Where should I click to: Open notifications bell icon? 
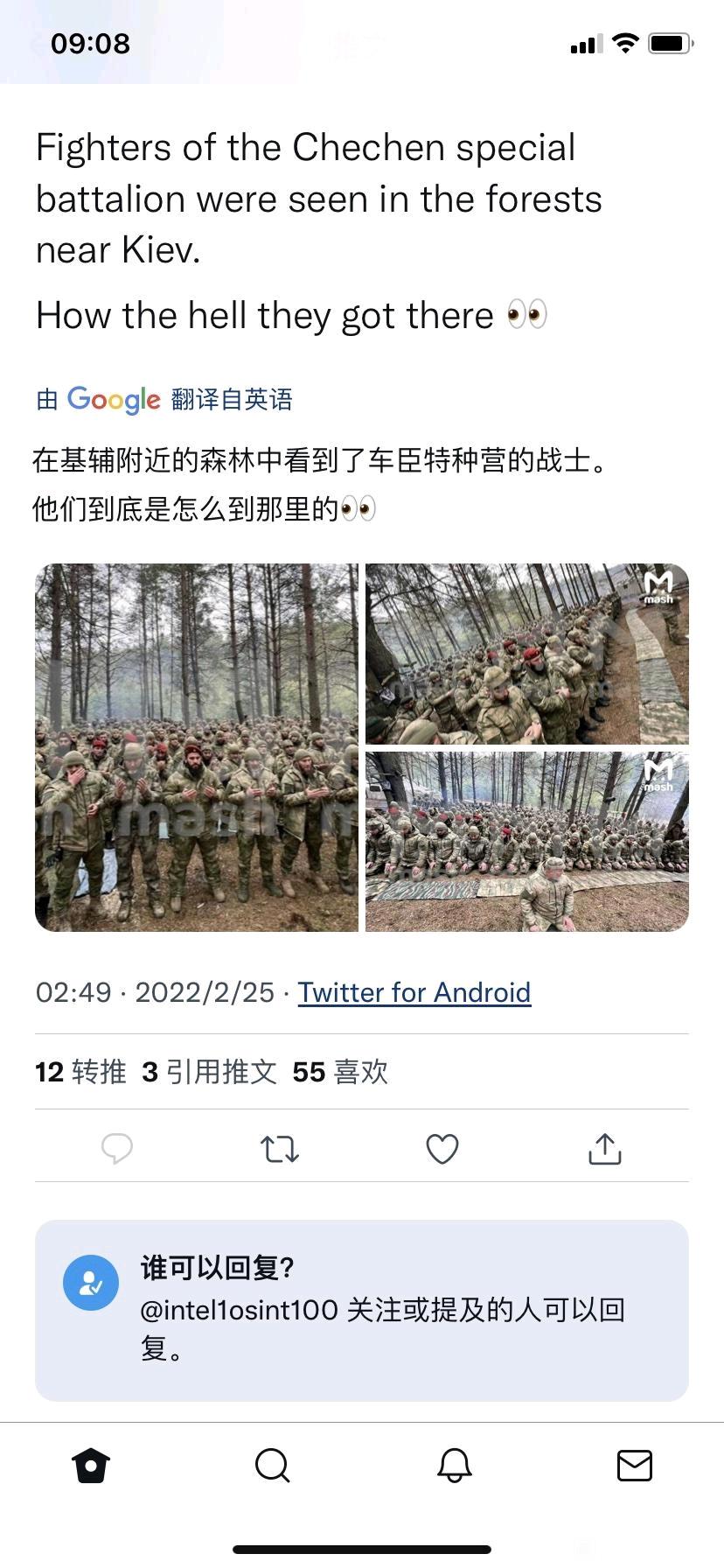tap(455, 1465)
